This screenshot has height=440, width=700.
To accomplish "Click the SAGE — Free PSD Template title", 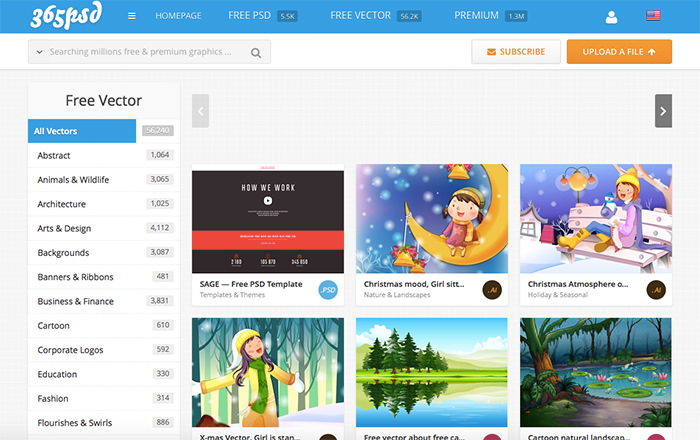I will point(251,284).
